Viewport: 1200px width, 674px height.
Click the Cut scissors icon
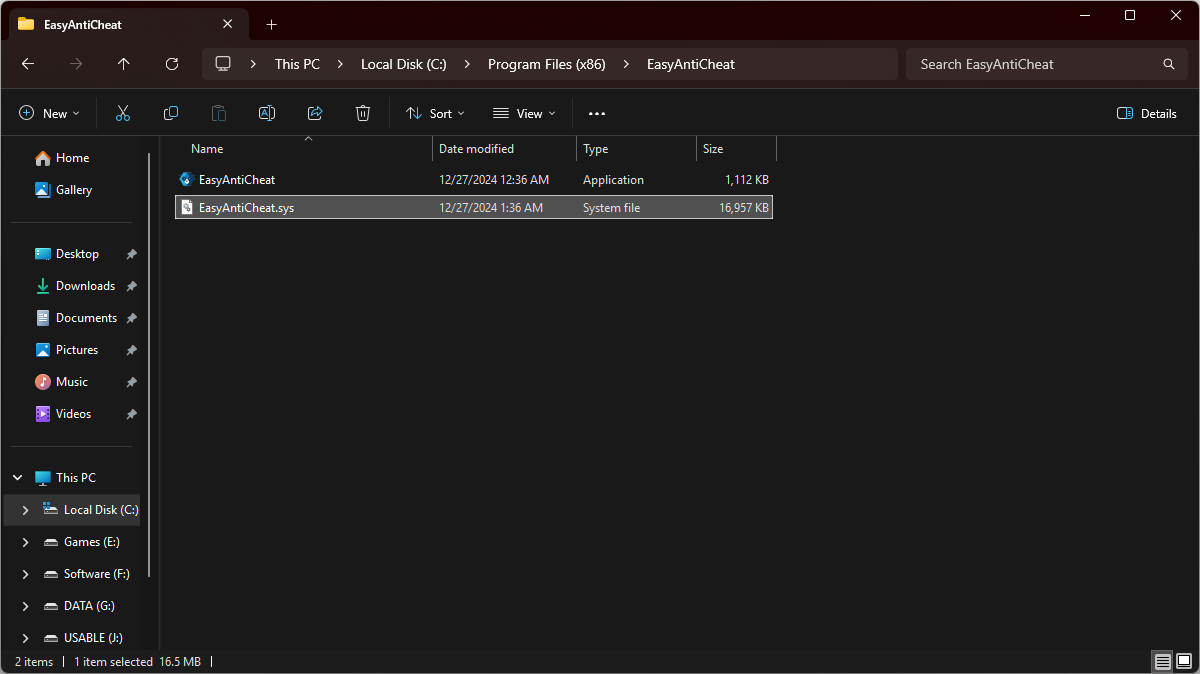point(123,114)
